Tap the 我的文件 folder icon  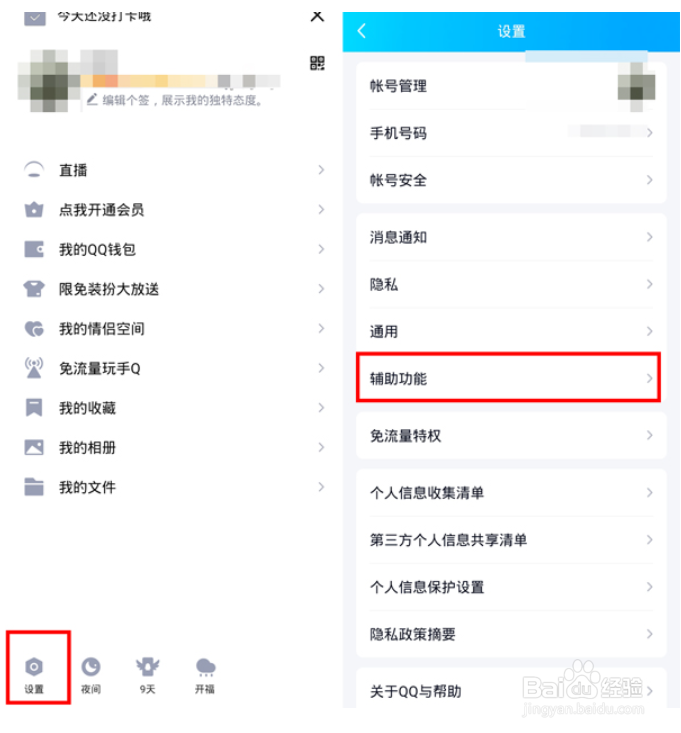34,487
